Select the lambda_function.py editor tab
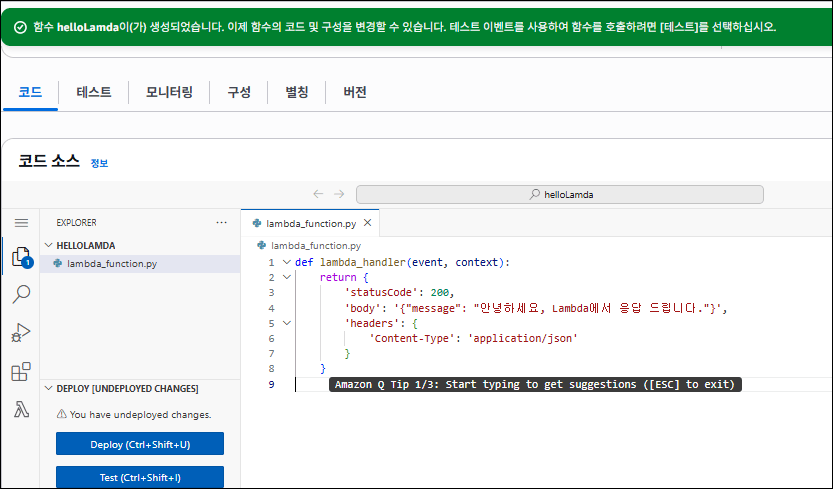Screen dimensions: 833x489 pyautogui.click(x=310, y=223)
